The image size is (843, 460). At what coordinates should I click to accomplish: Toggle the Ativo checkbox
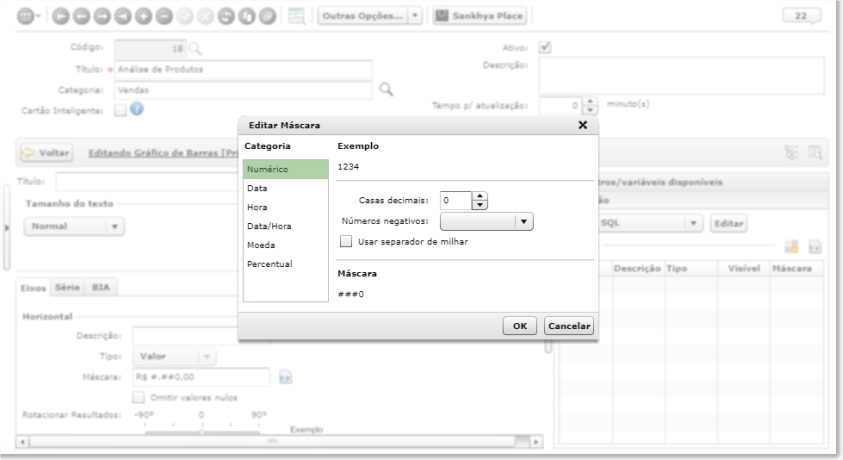(545, 47)
